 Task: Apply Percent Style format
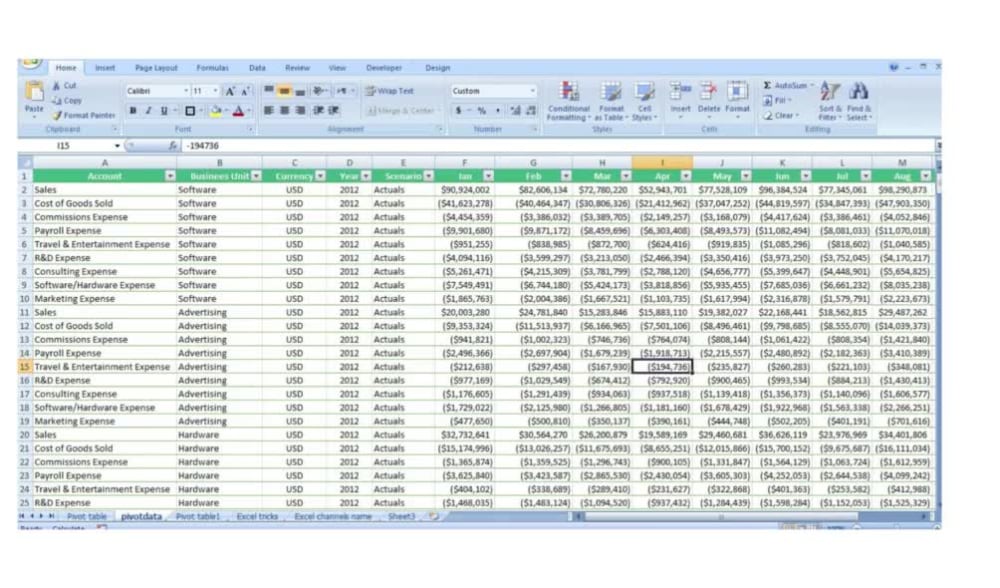click(482, 111)
